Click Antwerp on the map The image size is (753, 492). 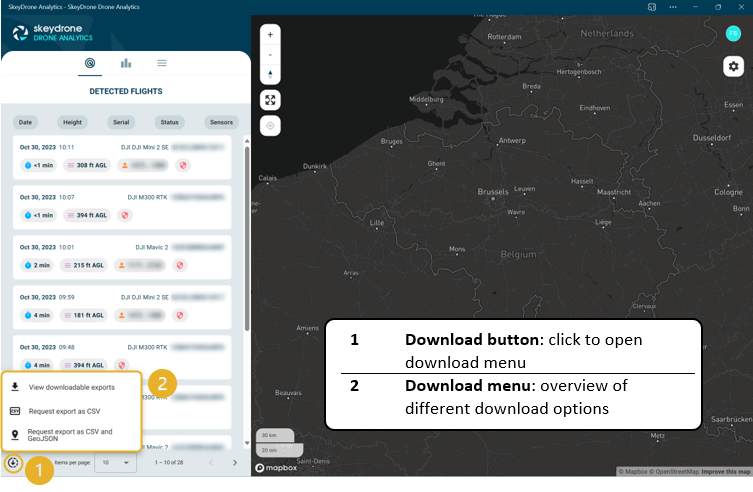click(x=512, y=141)
